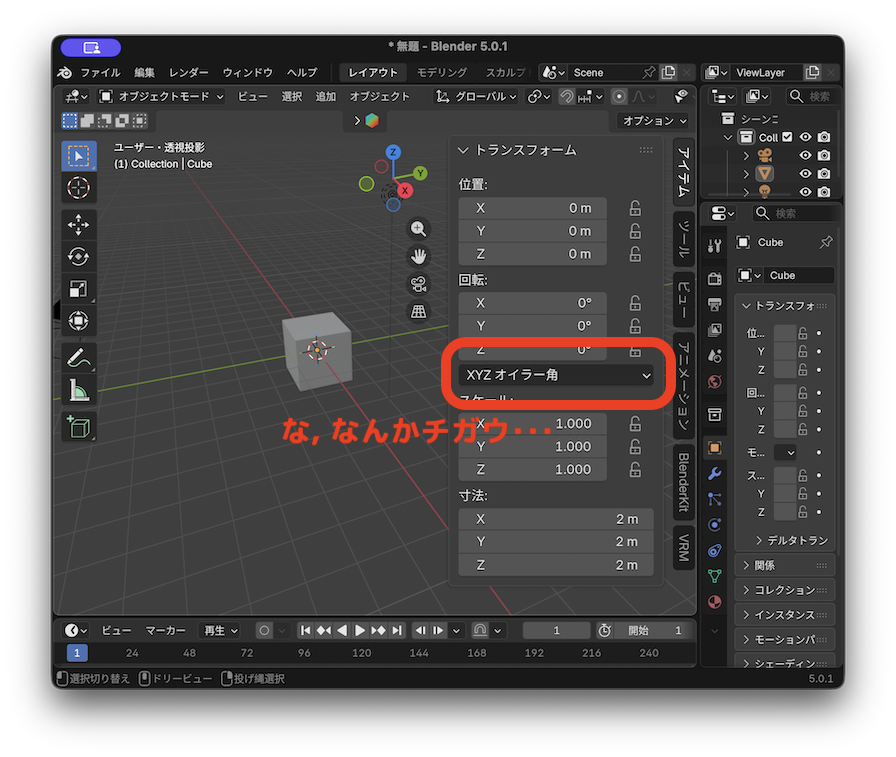
Task: Jump to the start frame button
Action: 306,631
